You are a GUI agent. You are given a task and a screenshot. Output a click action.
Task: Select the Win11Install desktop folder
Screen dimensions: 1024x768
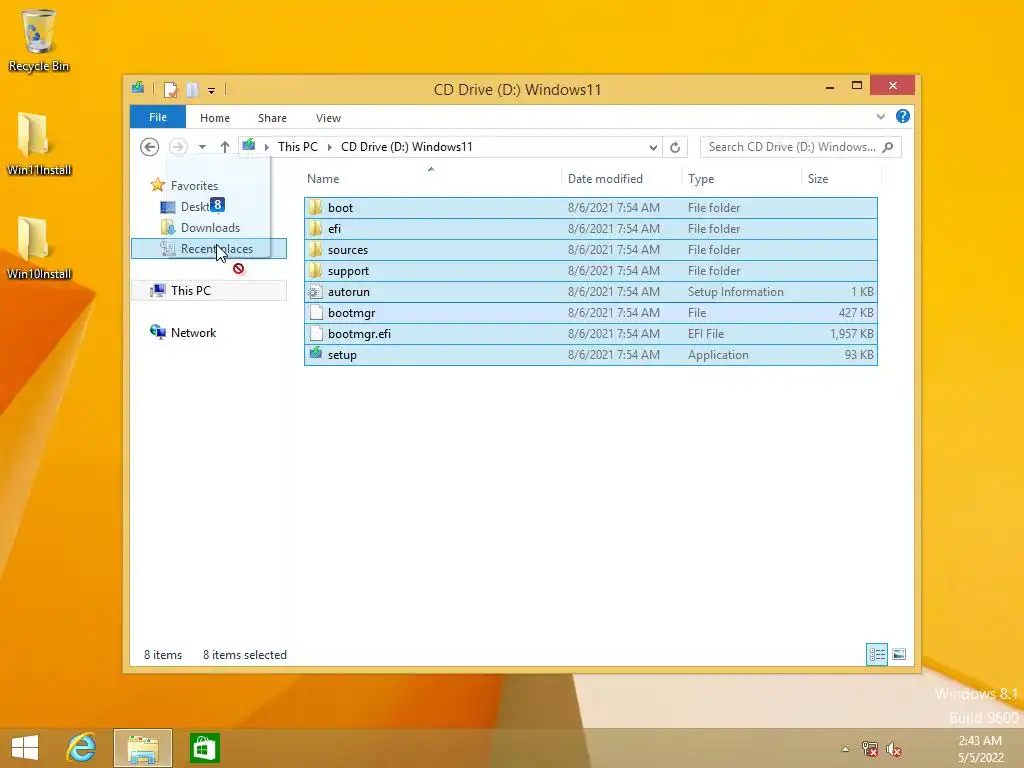pyautogui.click(x=39, y=144)
